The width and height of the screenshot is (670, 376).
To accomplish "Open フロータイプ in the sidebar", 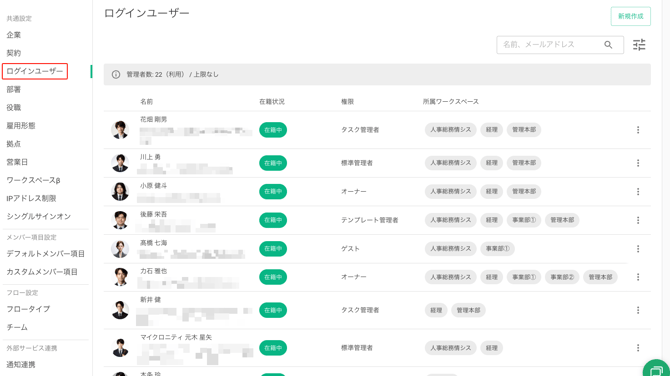I will click(28, 308).
